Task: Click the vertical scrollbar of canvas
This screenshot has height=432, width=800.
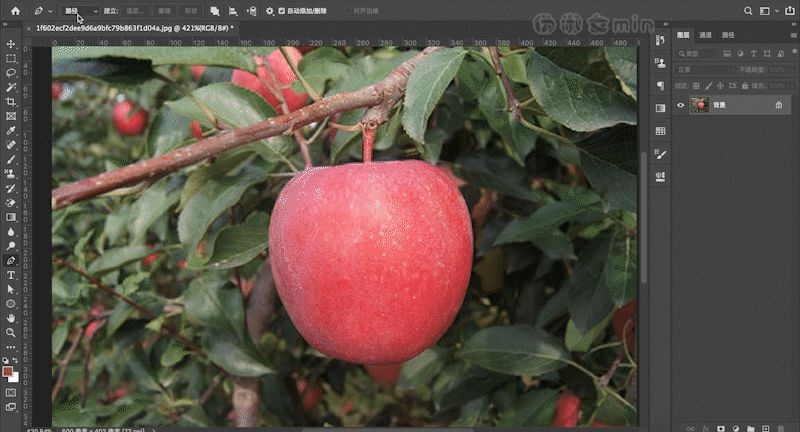Action: [x=643, y=217]
